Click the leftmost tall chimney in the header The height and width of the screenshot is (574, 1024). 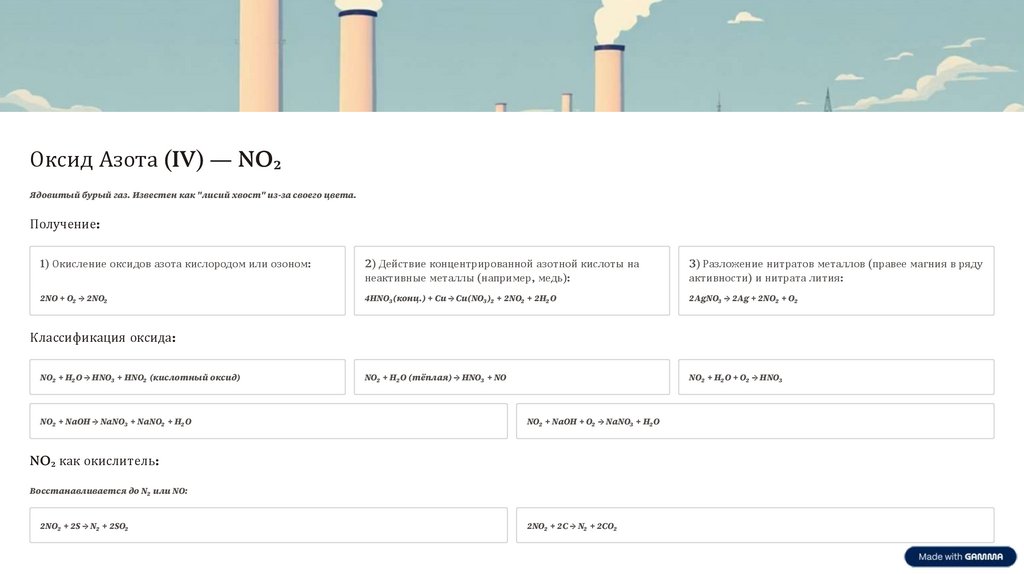pyautogui.click(x=260, y=55)
